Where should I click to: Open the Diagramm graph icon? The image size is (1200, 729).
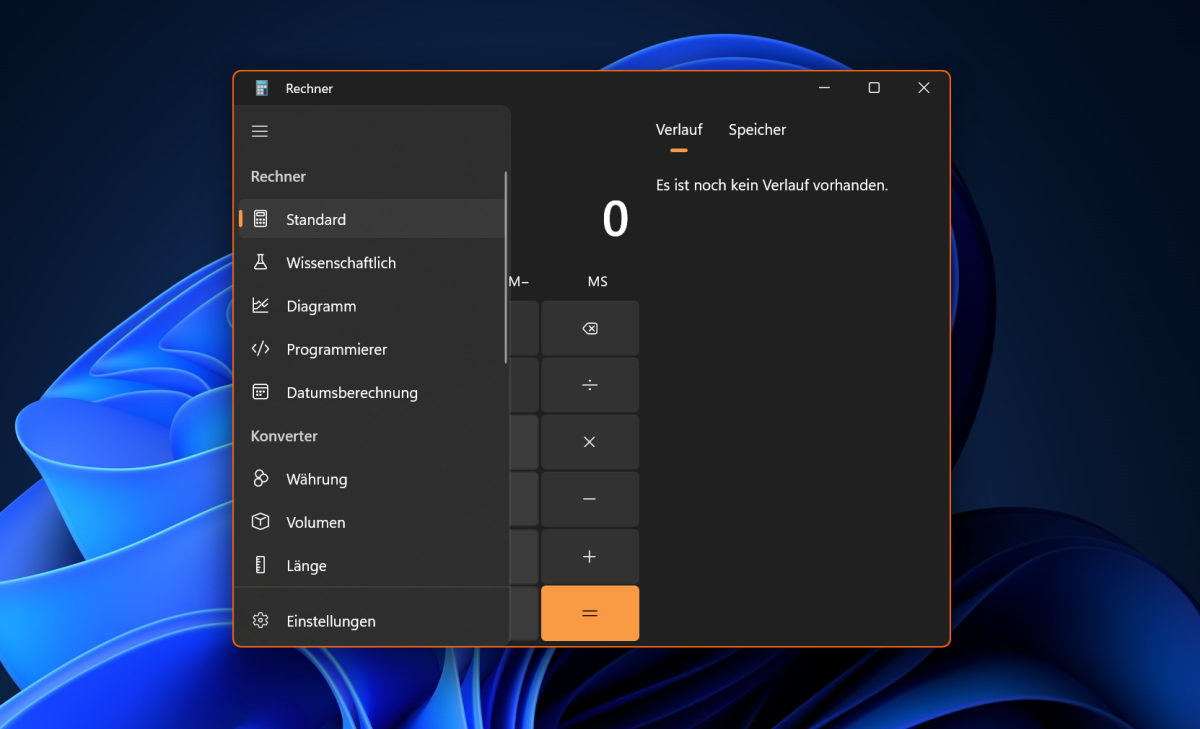(260, 306)
